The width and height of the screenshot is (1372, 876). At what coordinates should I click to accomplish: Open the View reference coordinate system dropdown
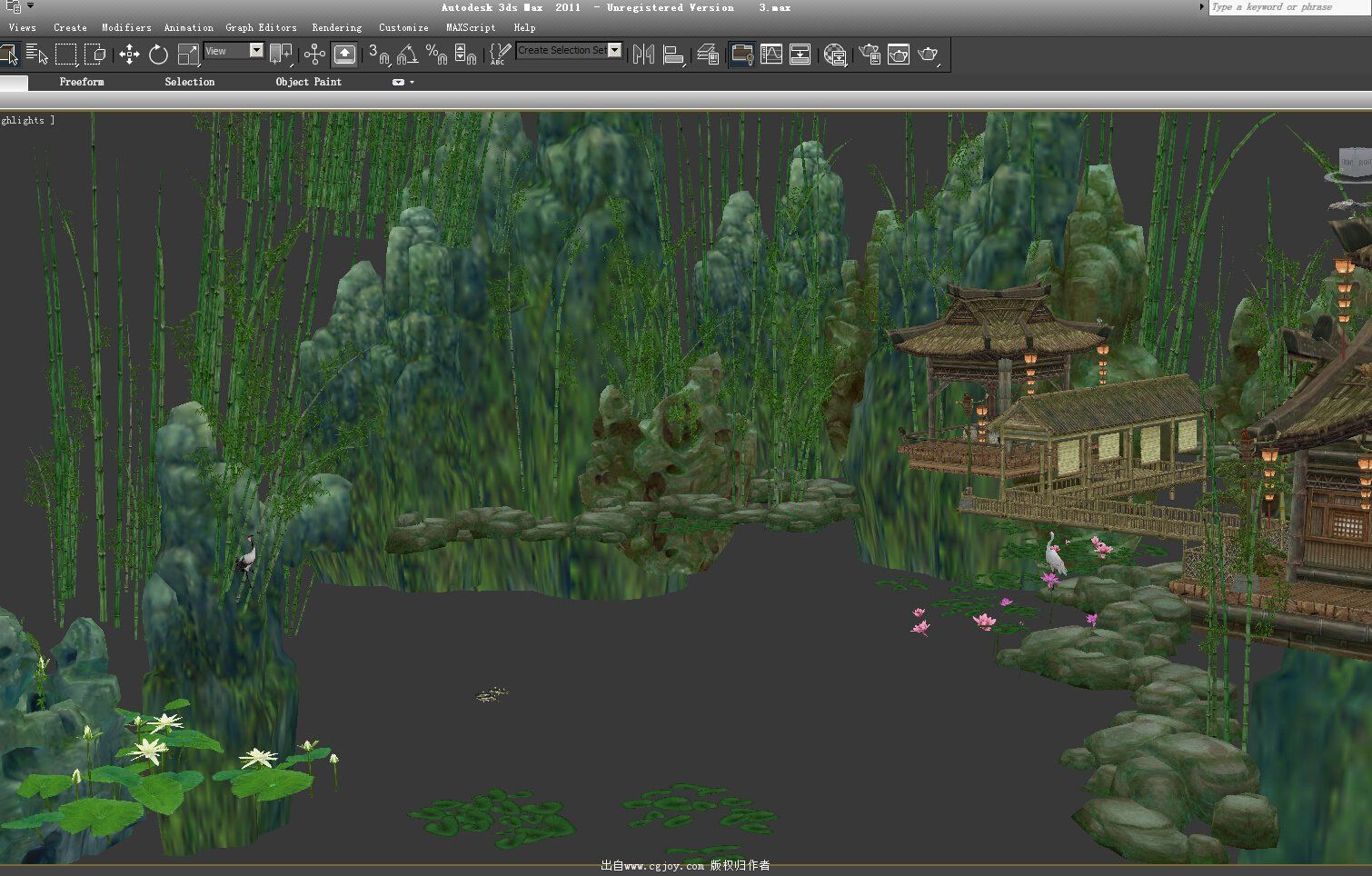click(x=234, y=51)
